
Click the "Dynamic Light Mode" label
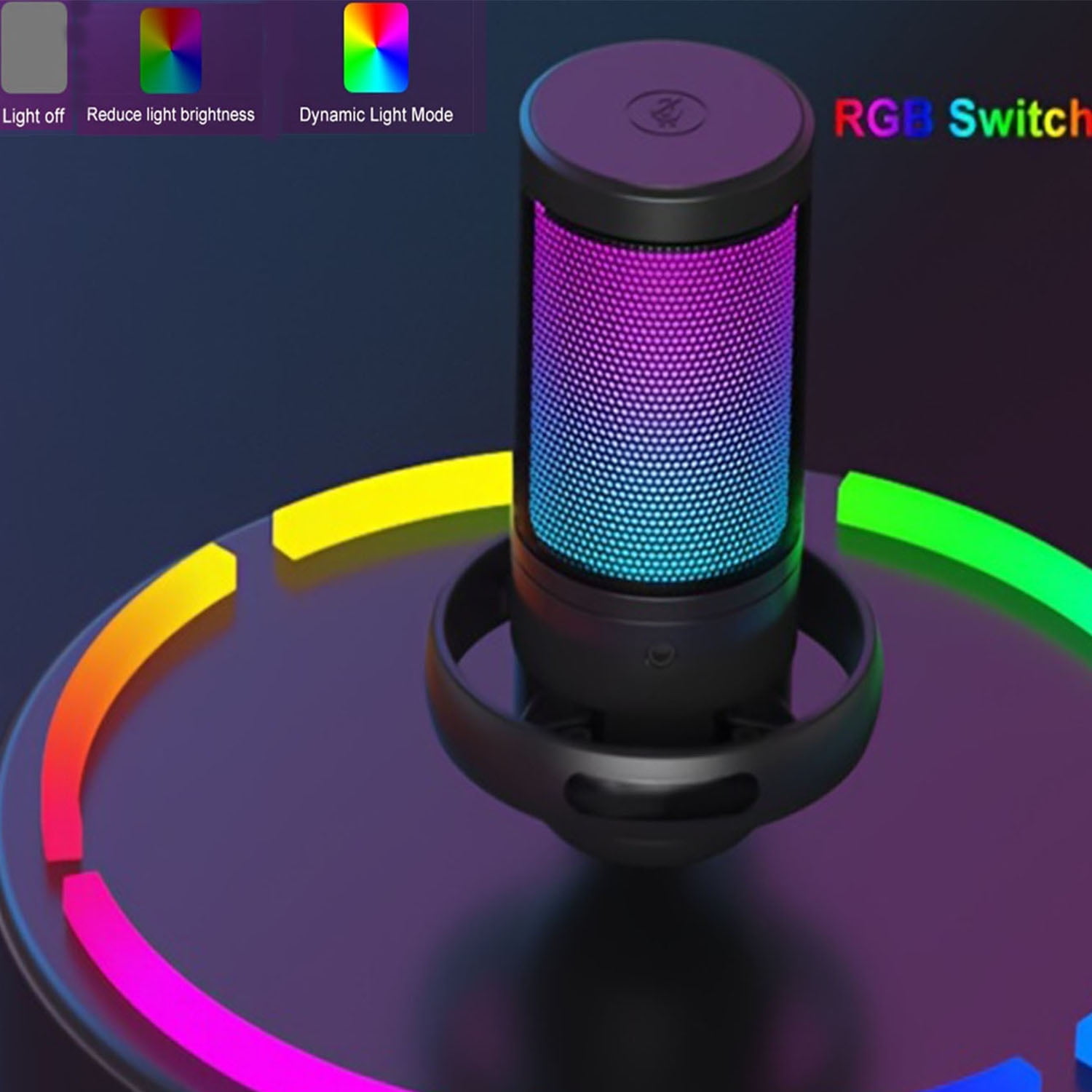click(x=376, y=115)
